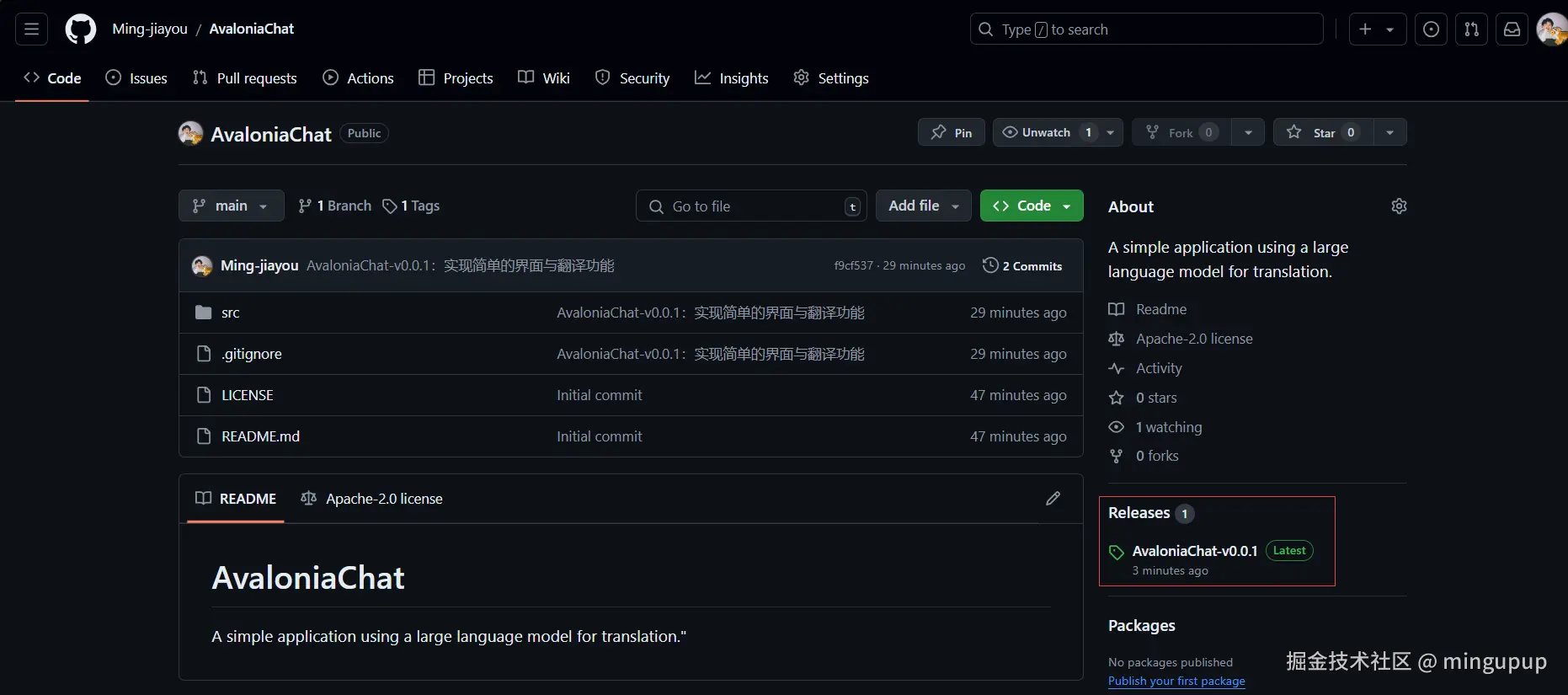The width and height of the screenshot is (1568, 695).
Task: View the 1 watching link
Action: pyautogui.click(x=1155, y=427)
